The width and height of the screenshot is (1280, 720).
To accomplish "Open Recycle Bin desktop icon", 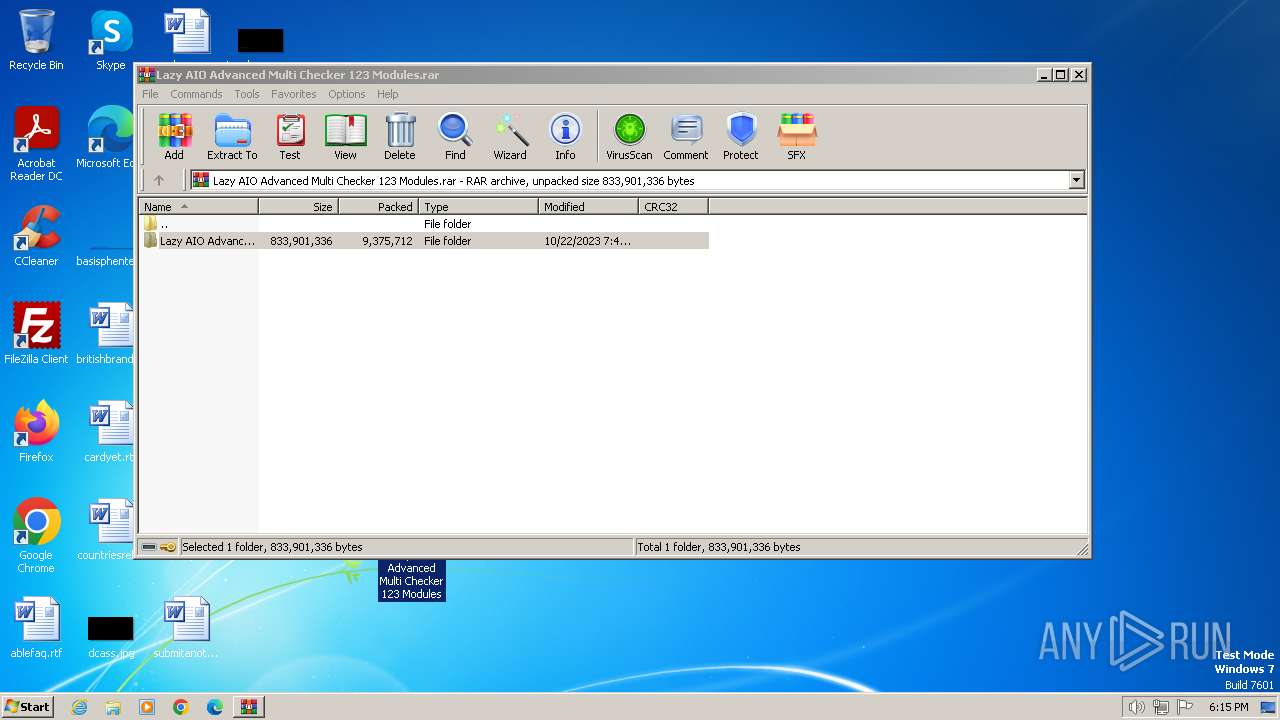I will tap(36, 40).
